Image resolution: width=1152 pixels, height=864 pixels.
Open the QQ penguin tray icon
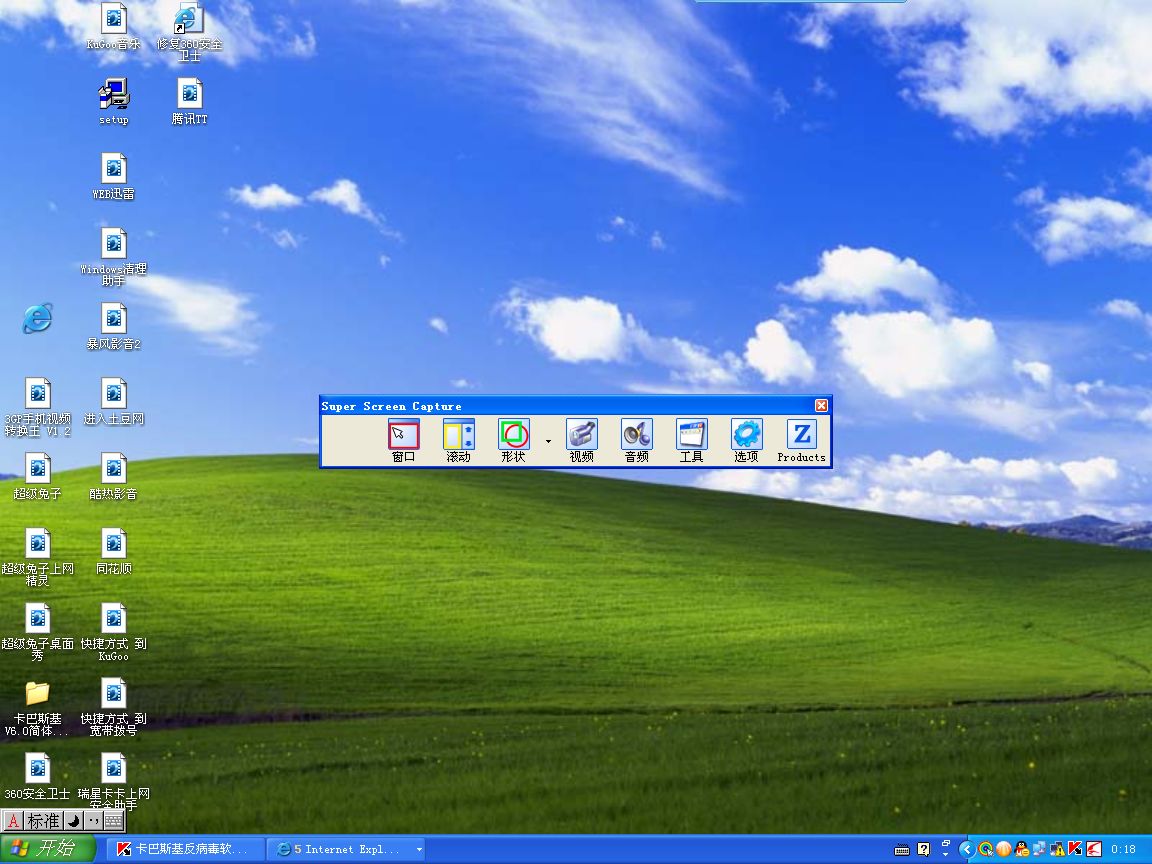click(x=1022, y=849)
